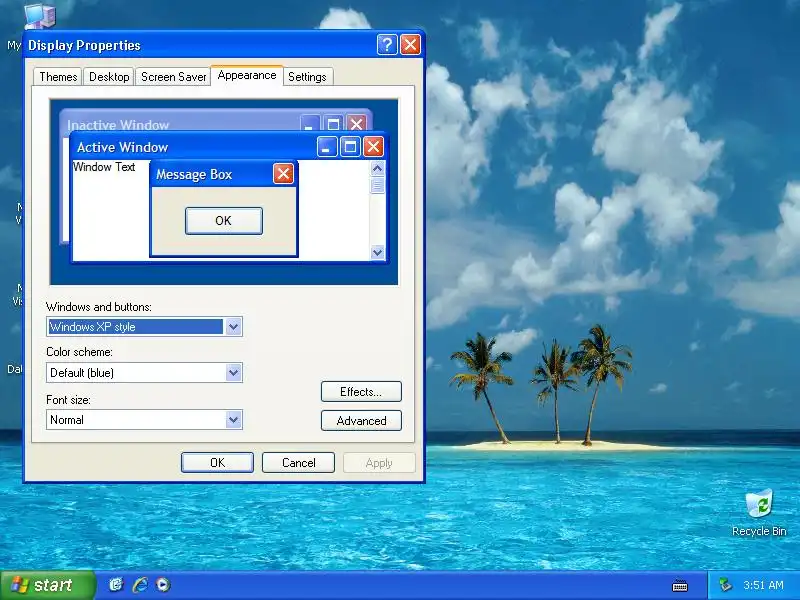
Task: Open the Effects... dialog
Action: pyautogui.click(x=361, y=392)
